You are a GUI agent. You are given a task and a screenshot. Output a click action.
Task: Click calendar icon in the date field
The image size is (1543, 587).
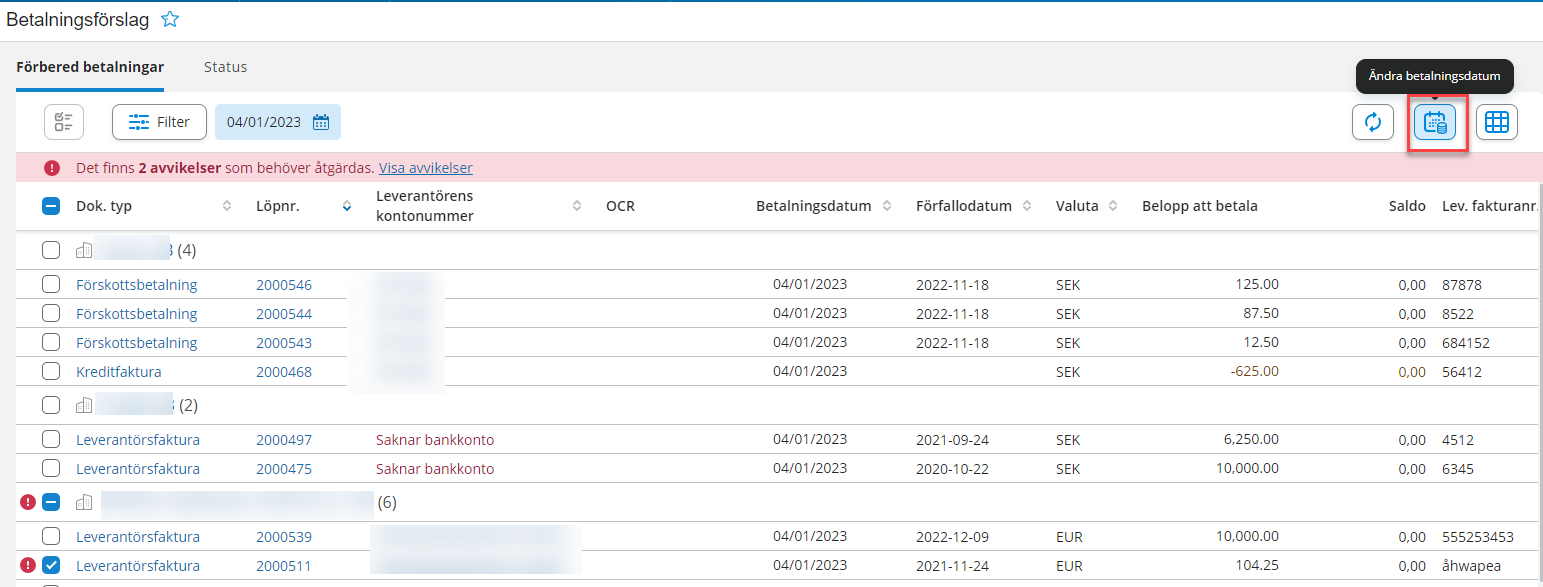click(321, 122)
